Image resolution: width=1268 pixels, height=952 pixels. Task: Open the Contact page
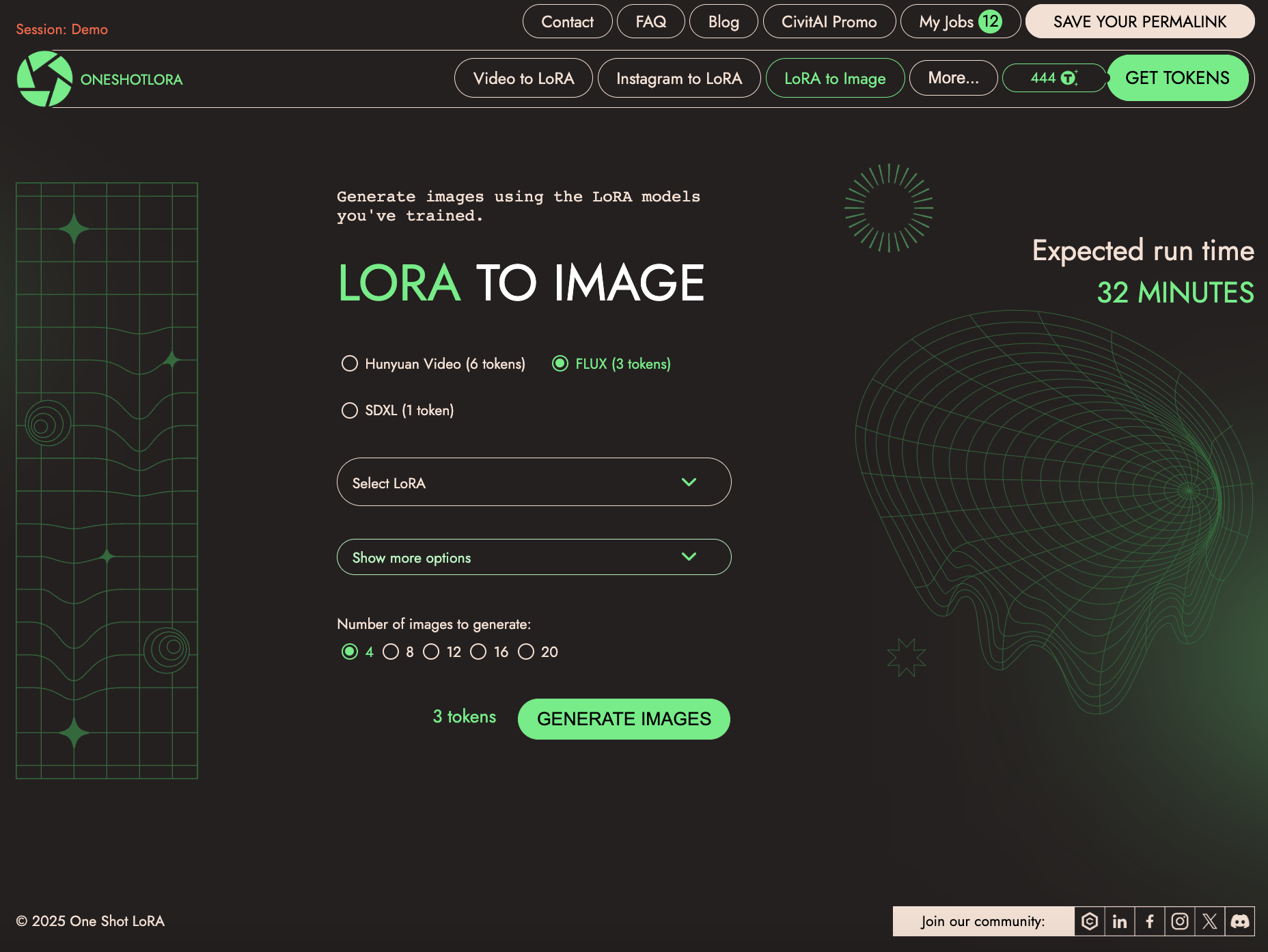(568, 21)
